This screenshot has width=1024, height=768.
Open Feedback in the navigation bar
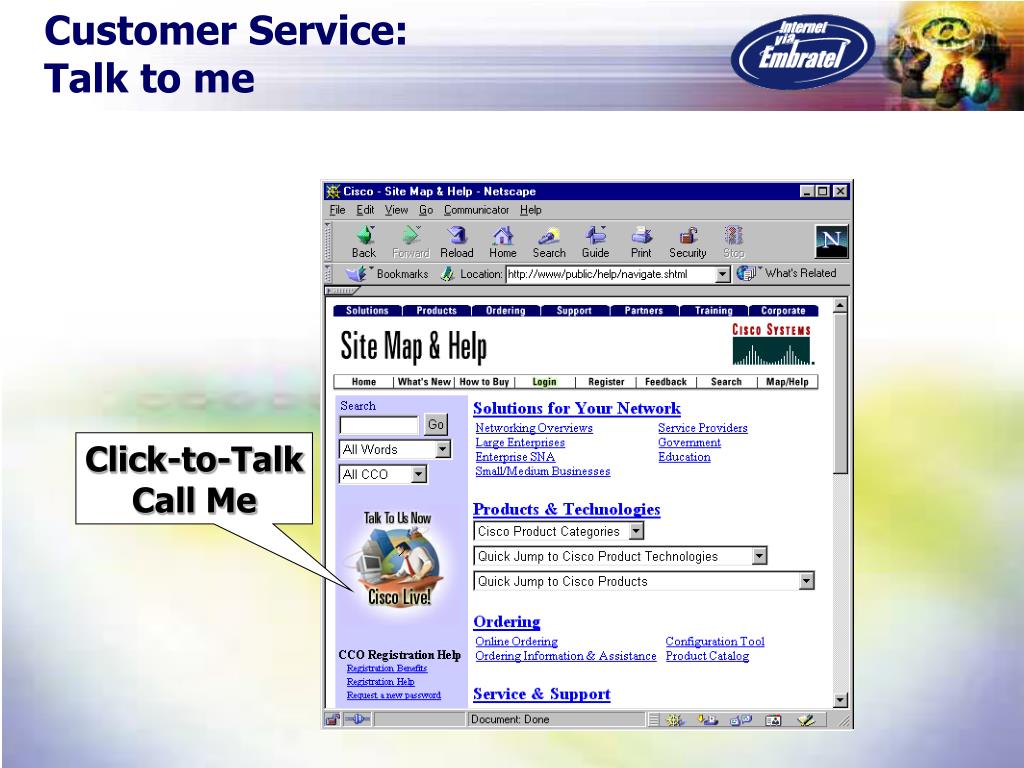(665, 382)
